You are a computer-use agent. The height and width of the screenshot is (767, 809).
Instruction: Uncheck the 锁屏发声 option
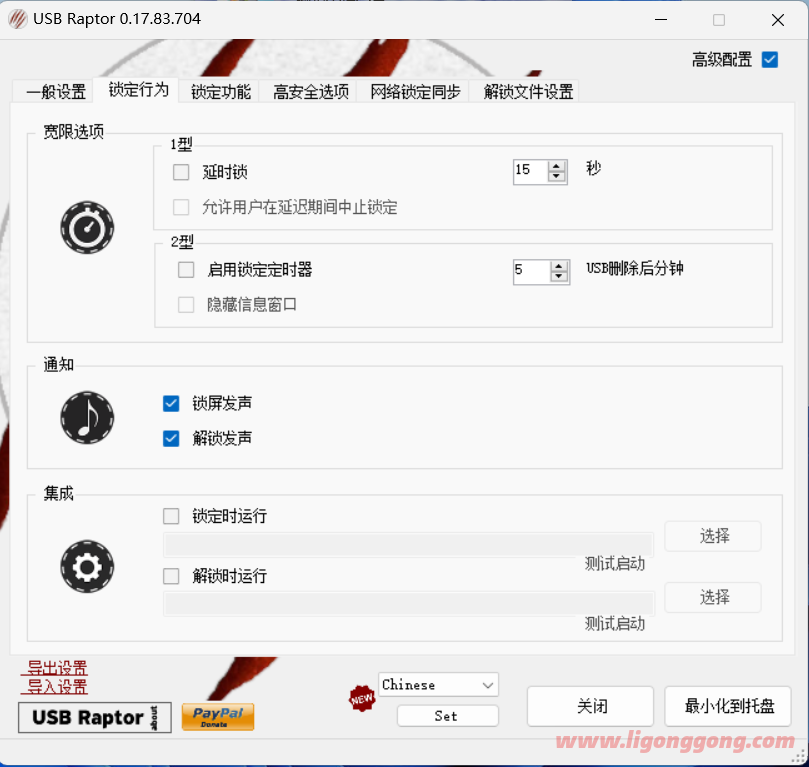(171, 403)
